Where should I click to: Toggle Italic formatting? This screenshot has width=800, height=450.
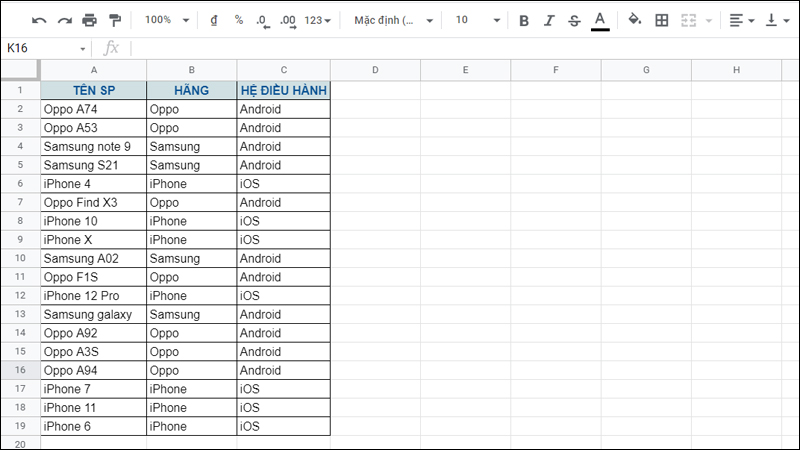549,20
